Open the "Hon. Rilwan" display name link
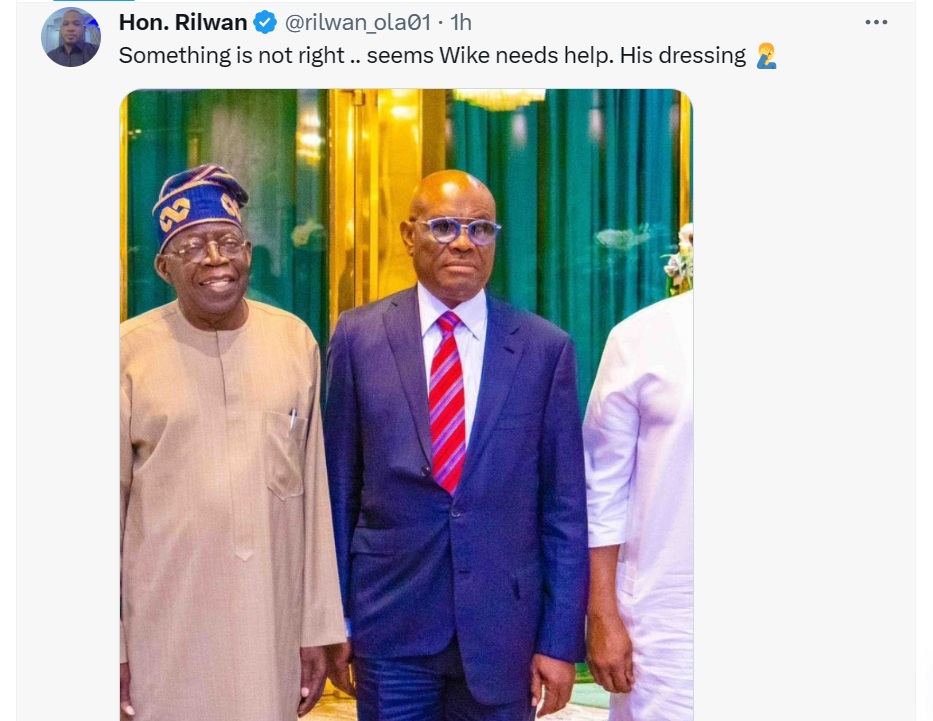Screen dimensions: 933x721 click(183, 22)
